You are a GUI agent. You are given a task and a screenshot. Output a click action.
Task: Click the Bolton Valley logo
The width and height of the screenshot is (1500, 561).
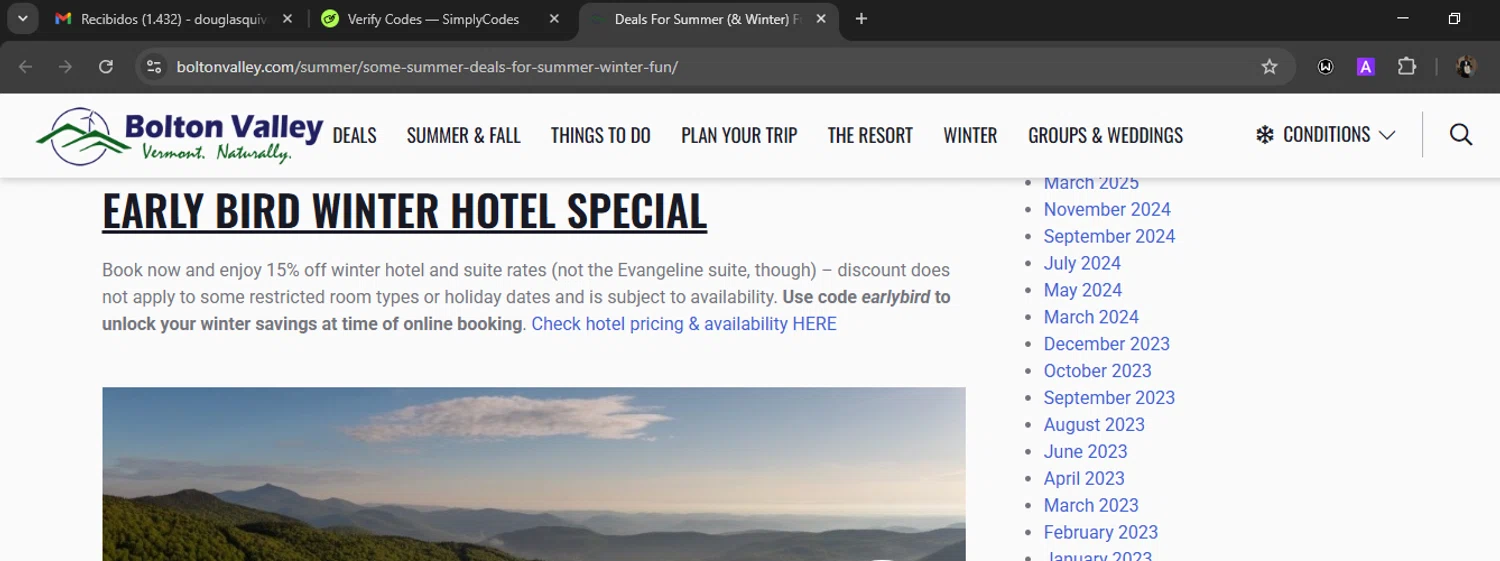[179, 136]
